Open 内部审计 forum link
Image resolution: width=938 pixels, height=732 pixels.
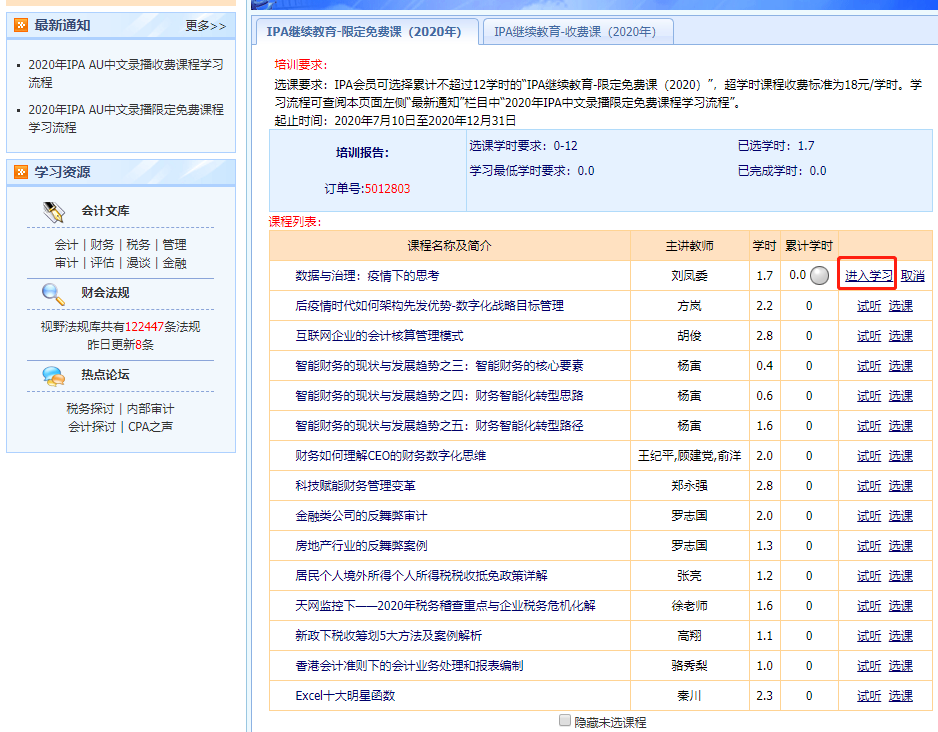coord(150,408)
